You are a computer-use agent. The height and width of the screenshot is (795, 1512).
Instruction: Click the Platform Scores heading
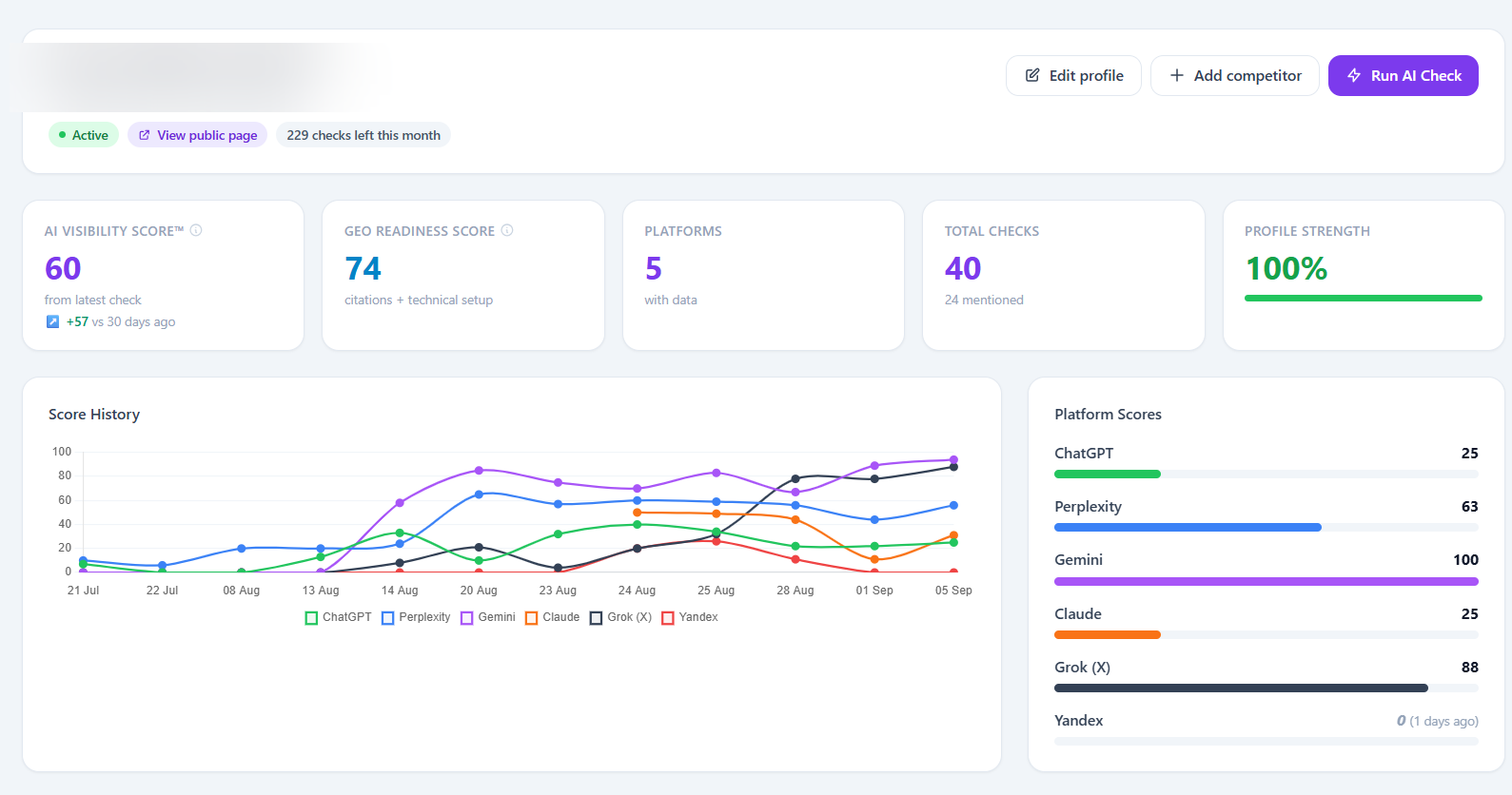[x=1108, y=415]
